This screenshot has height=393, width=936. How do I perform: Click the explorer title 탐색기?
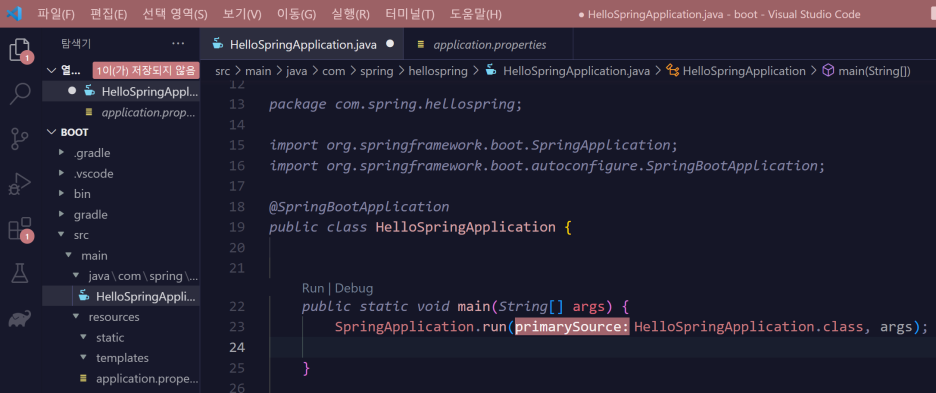coord(76,43)
